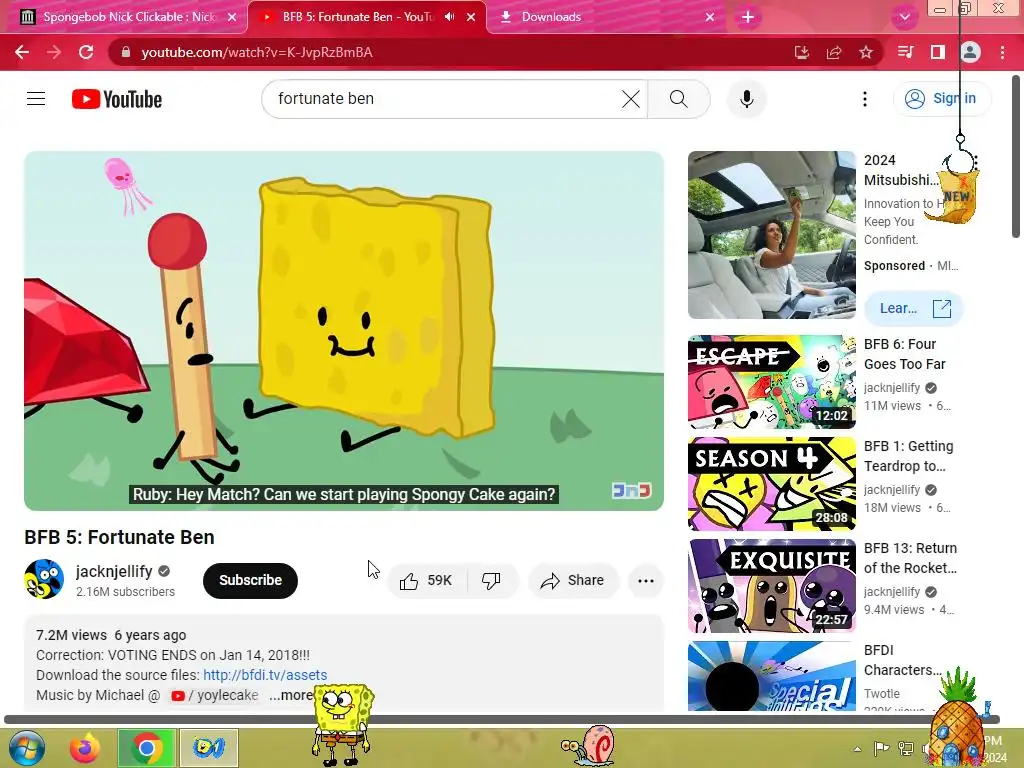The height and width of the screenshot is (768, 1024).
Task: Dislike the video
Action: click(x=492, y=581)
